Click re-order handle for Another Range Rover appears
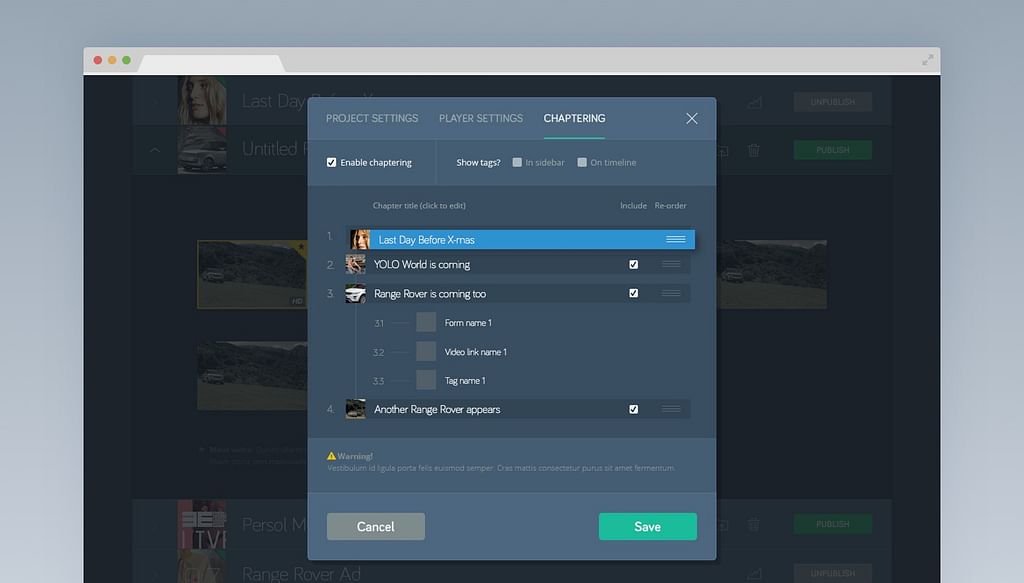The image size is (1024, 583). 671,409
